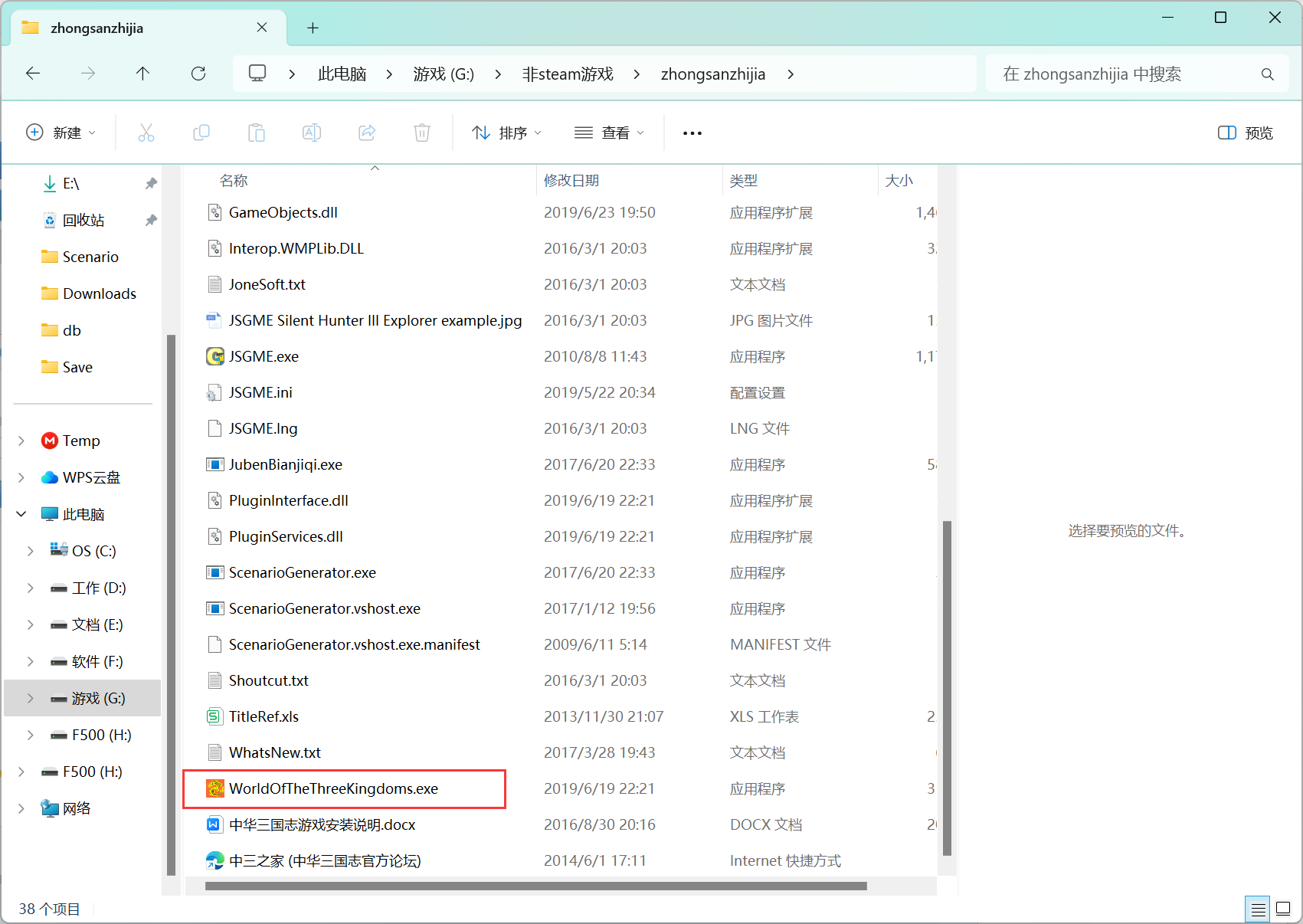Select the JSGME.exe application icon
Image resolution: width=1303 pixels, height=924 pixels.
pyautogui.click(x=215, y=356)
